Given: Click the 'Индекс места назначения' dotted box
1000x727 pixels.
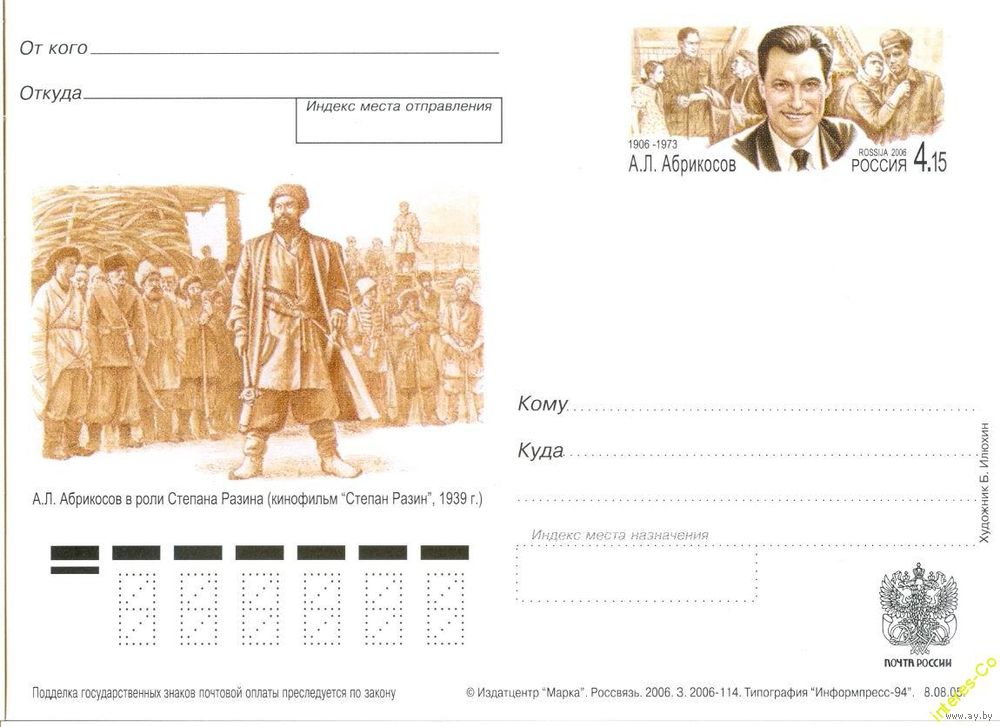Looking at the screenshot, I should pyautogui.click(x=636, y=573).
